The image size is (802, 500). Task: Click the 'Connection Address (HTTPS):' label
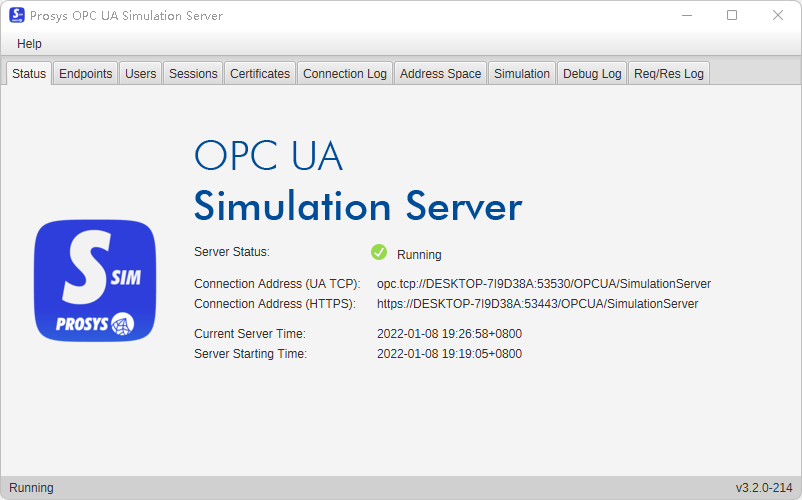click(x=275, y=304)
